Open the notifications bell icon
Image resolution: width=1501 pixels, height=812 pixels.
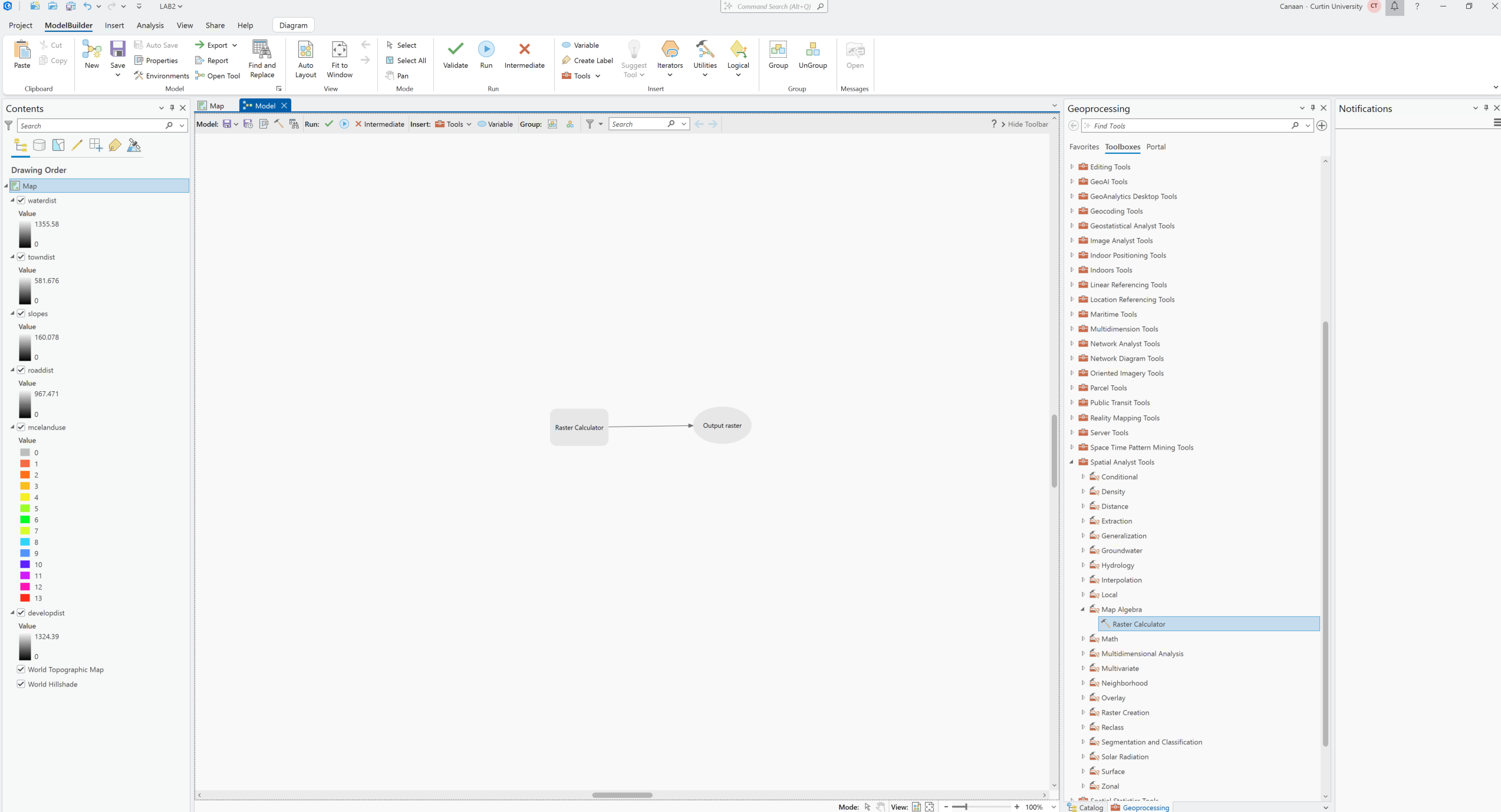coord(1394,6)
